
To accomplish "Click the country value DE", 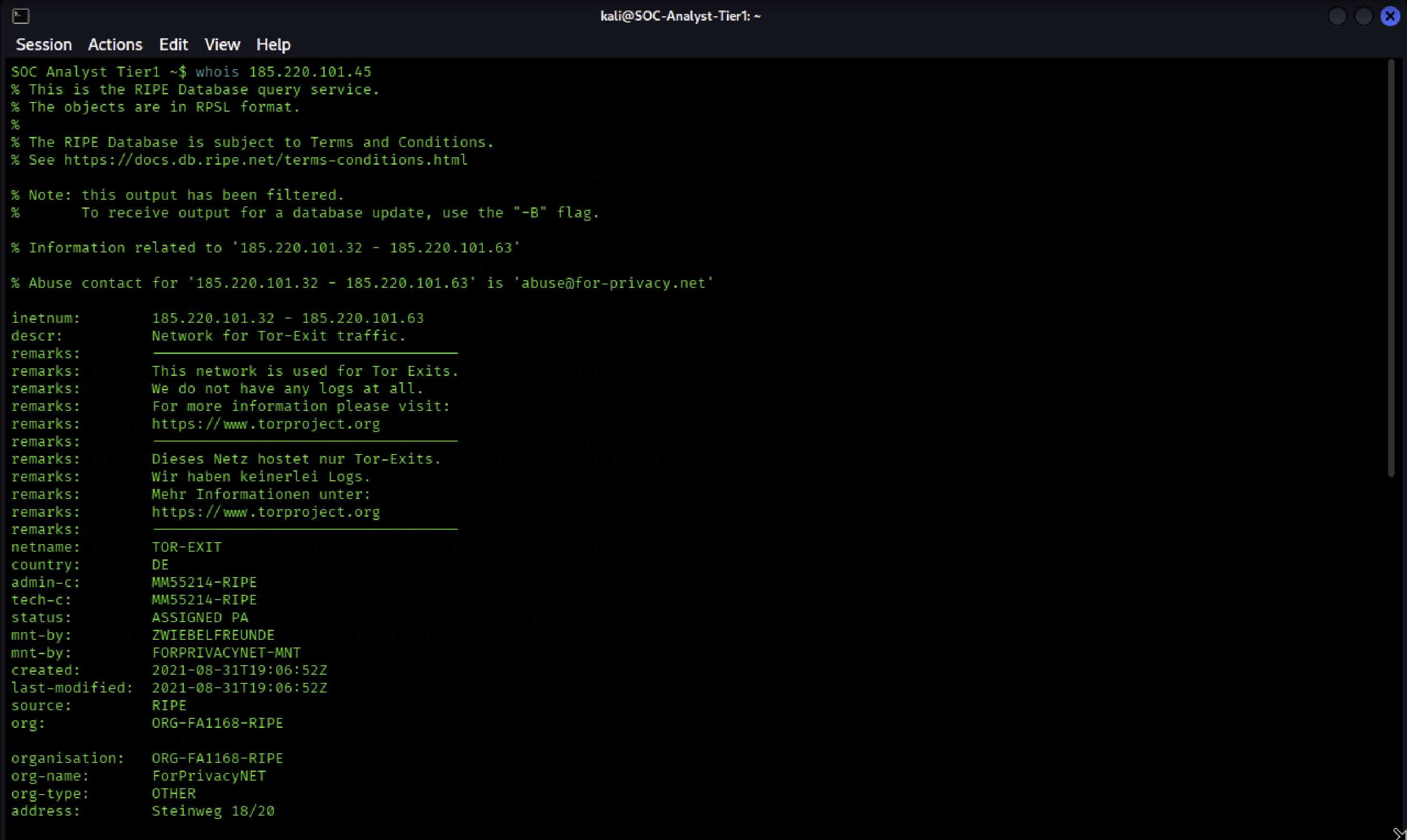I will coord(160,565).
